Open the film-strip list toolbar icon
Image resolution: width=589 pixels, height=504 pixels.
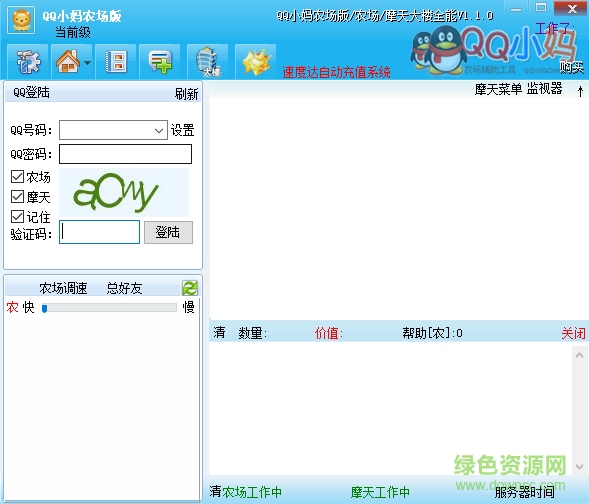tap(116, 62)
